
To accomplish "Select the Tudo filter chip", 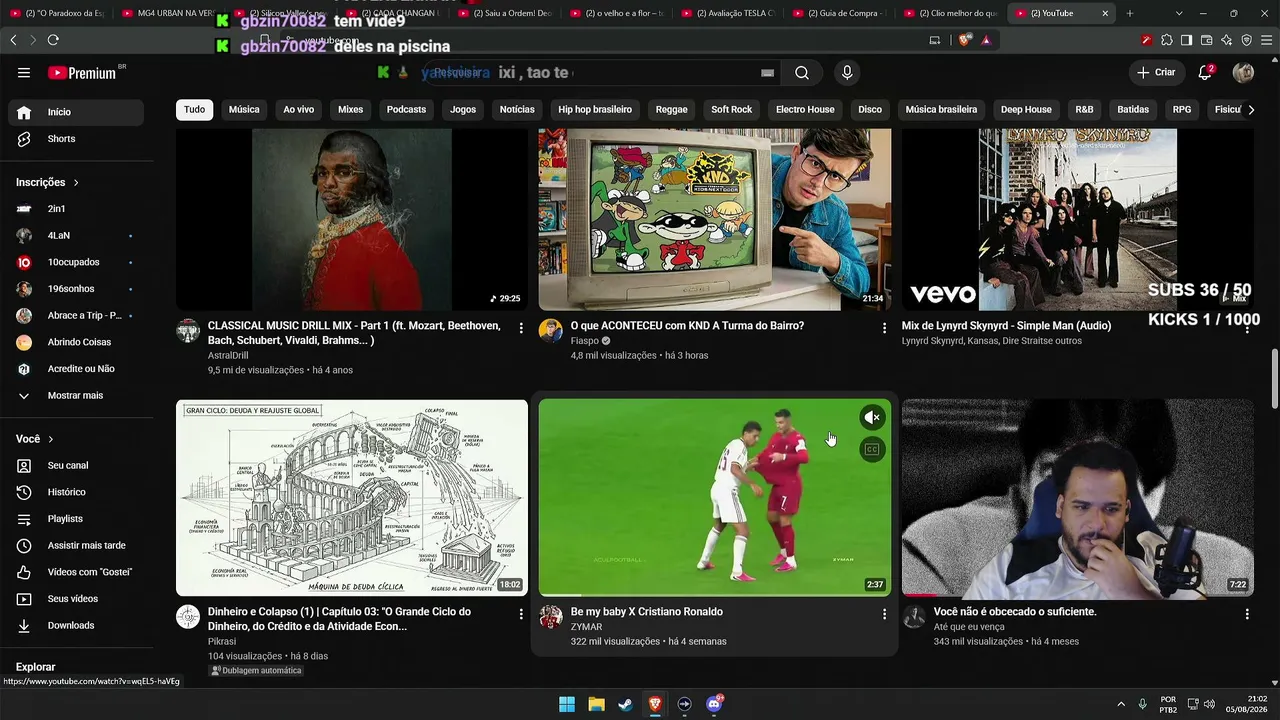I will pyautogui.click(x=194, y=109).
